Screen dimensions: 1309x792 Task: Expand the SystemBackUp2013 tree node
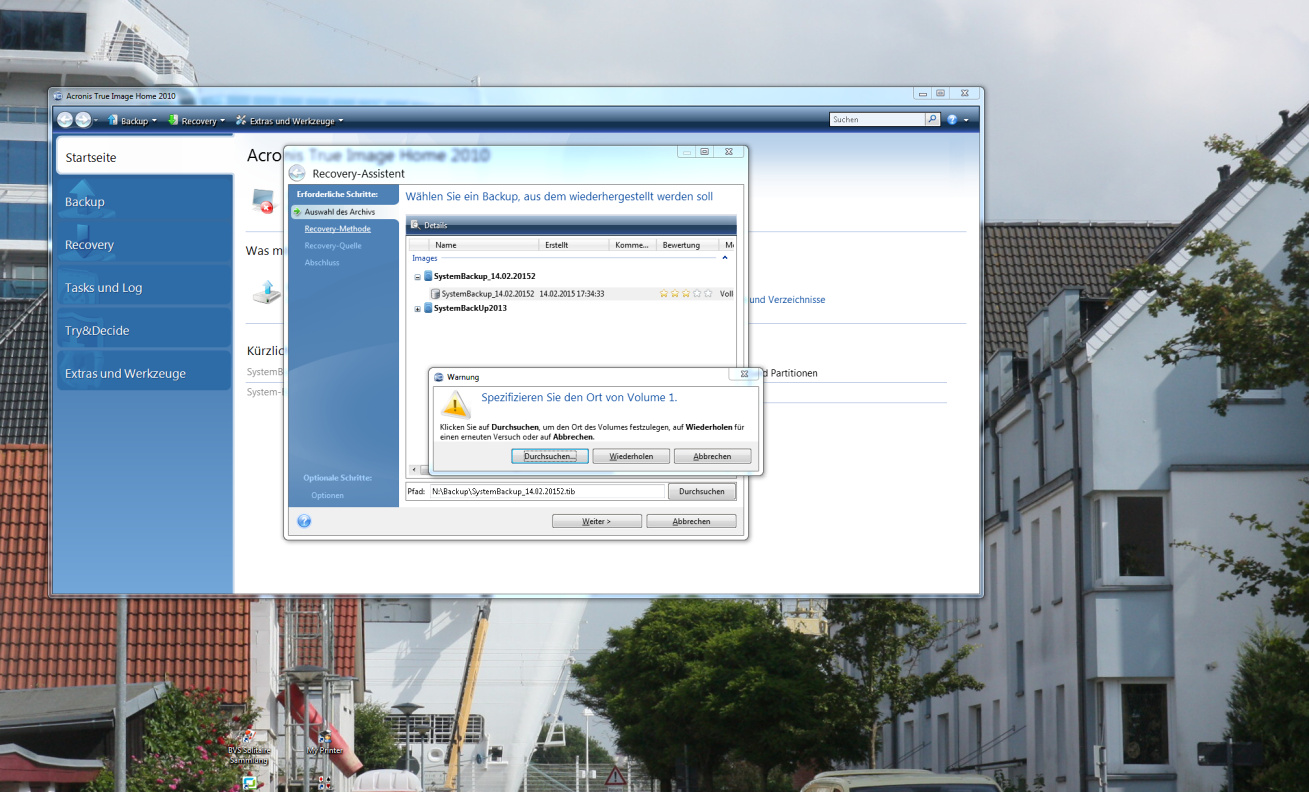tap(418, 308)
